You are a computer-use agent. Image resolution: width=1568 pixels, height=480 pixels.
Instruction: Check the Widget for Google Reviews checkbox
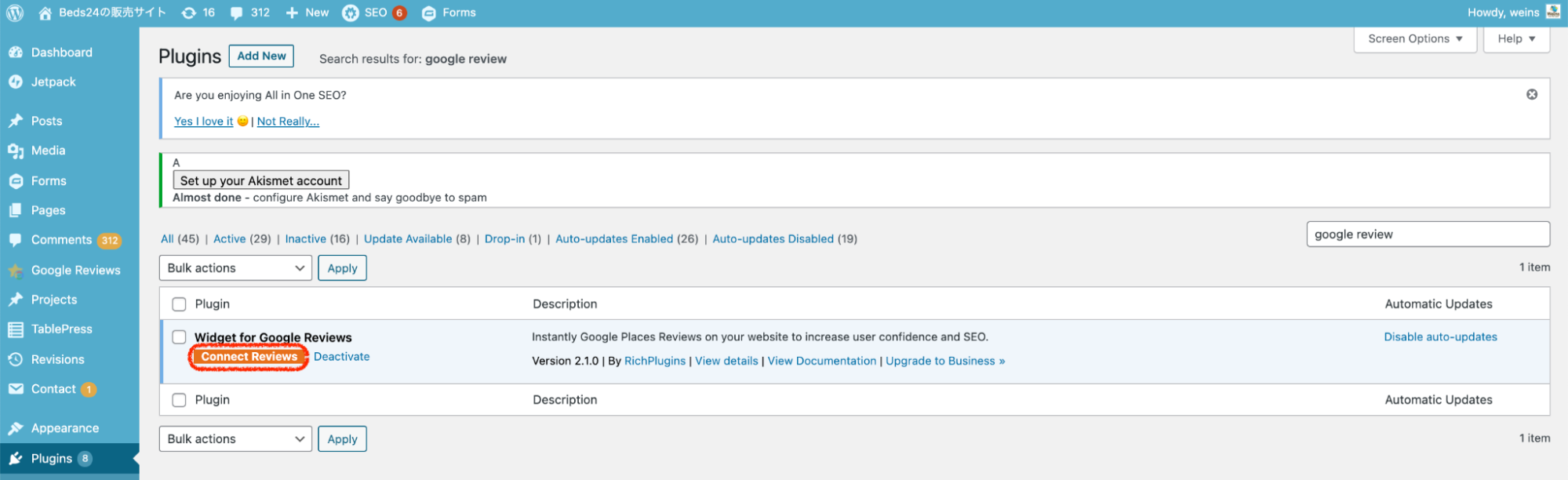[179, 337]
